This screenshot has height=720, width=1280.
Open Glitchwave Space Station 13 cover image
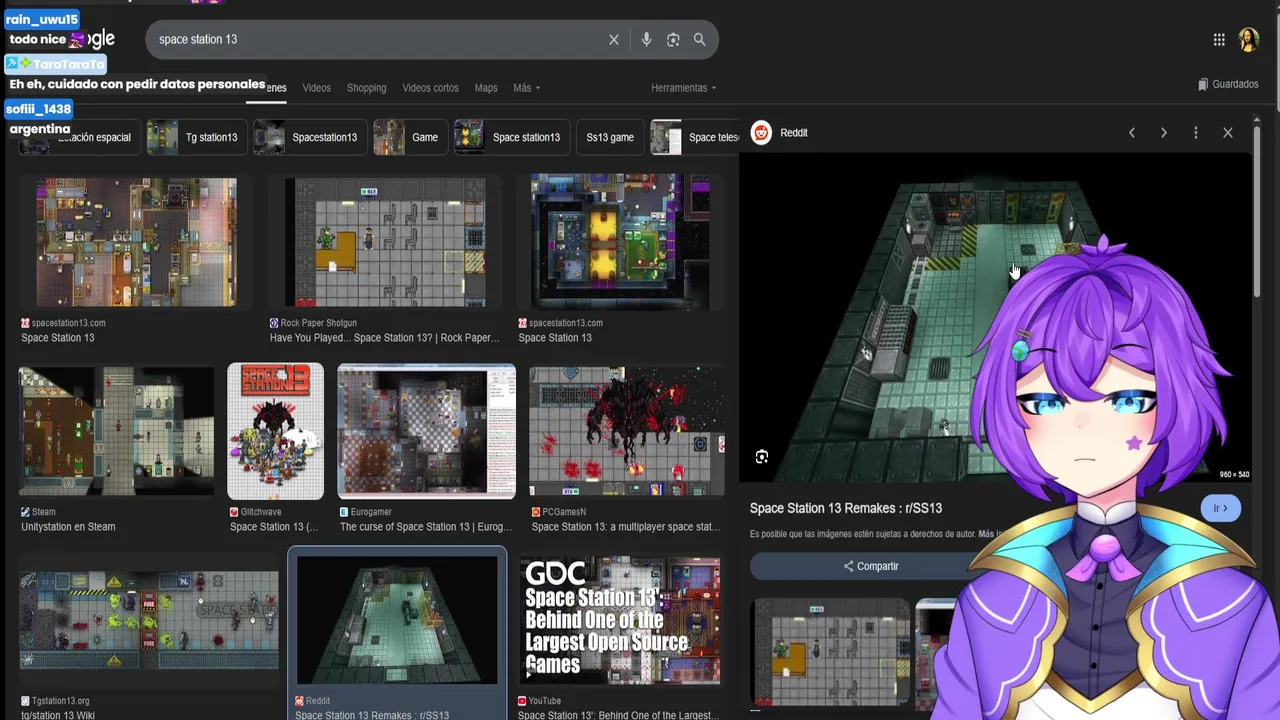click(x=275, y=431)
